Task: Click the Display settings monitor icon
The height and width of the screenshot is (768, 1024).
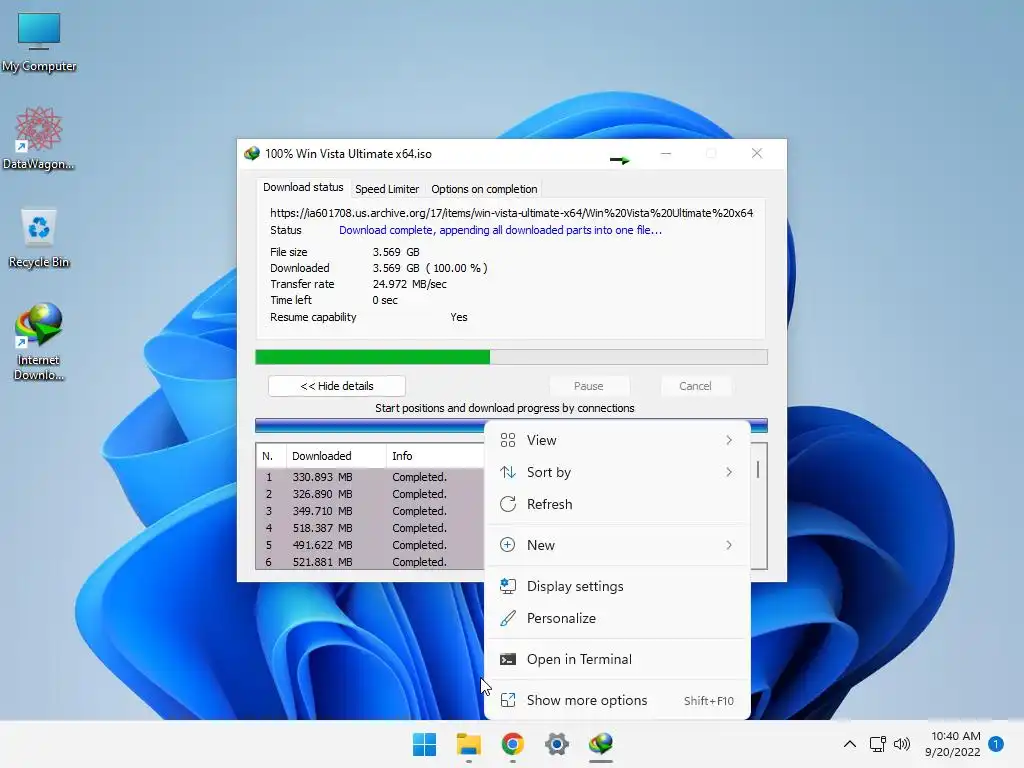Action: tap(507, 586)
